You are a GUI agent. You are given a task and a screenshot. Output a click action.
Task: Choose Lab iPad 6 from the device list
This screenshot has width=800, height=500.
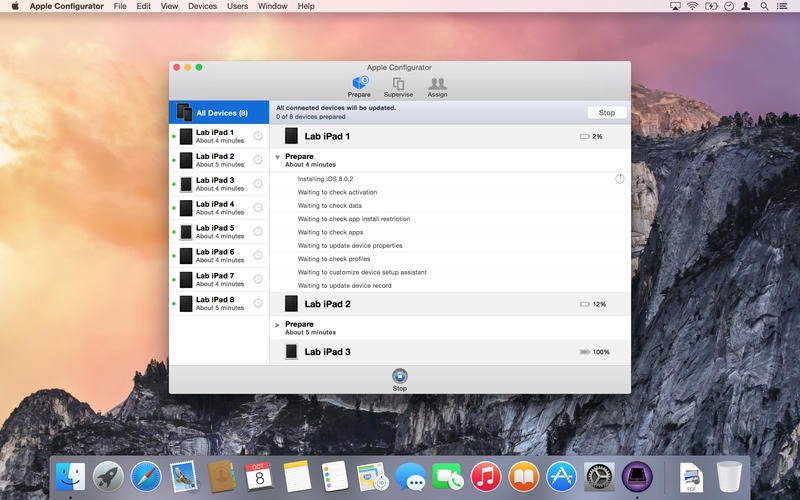click(215, 256)
